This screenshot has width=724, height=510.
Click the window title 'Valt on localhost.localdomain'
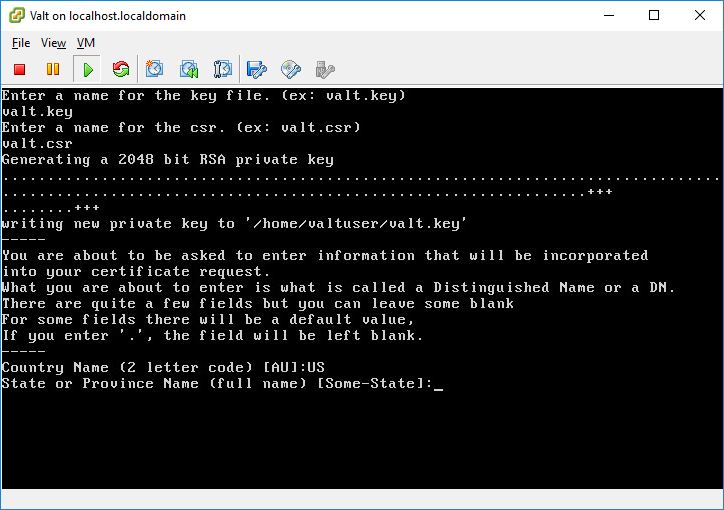(x=108, y=16)
